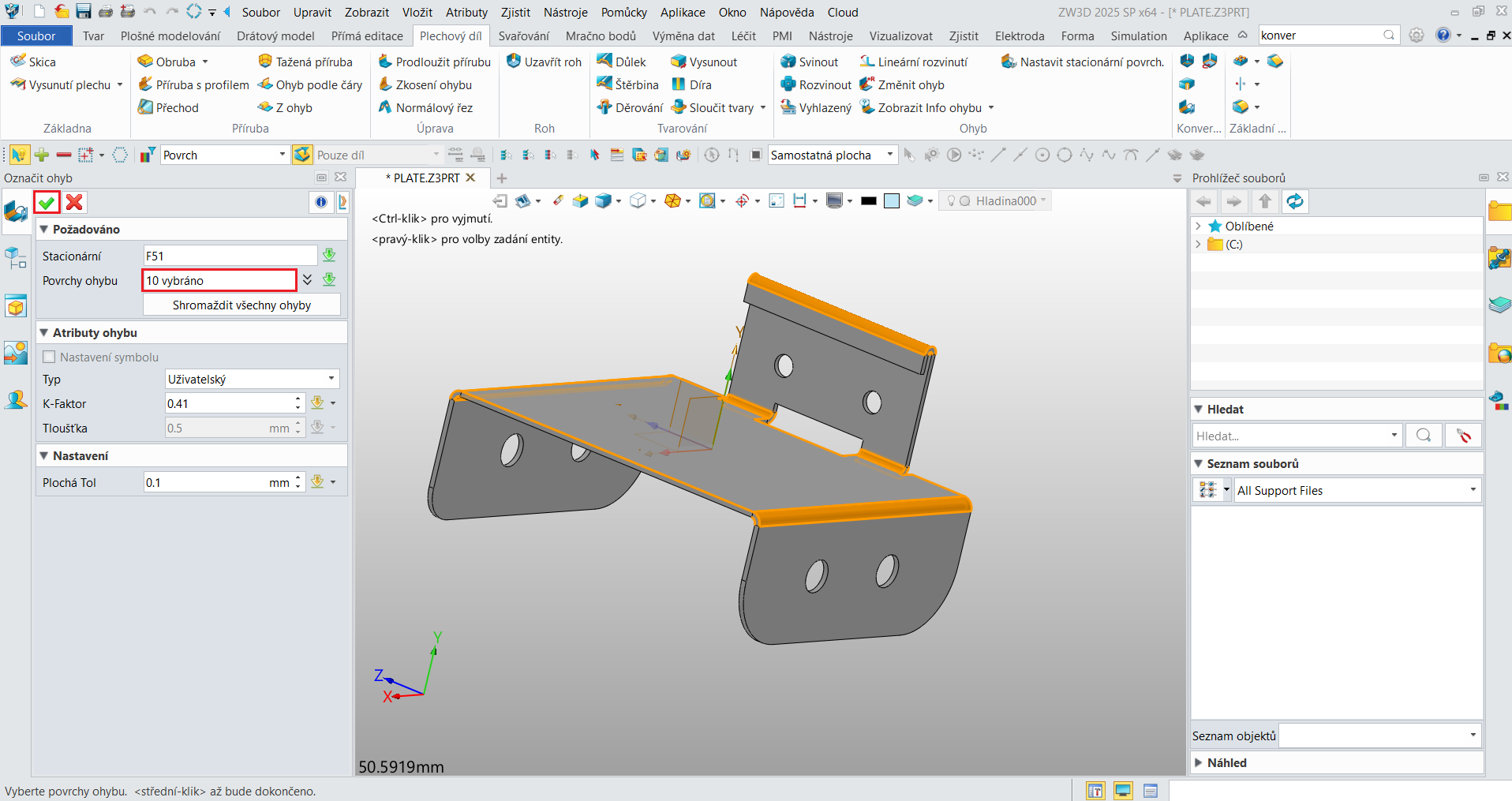The height and width of the screenshot is (801, 1512).
Task: Click the Změnit ohyb tool
Action: (902, 84)
